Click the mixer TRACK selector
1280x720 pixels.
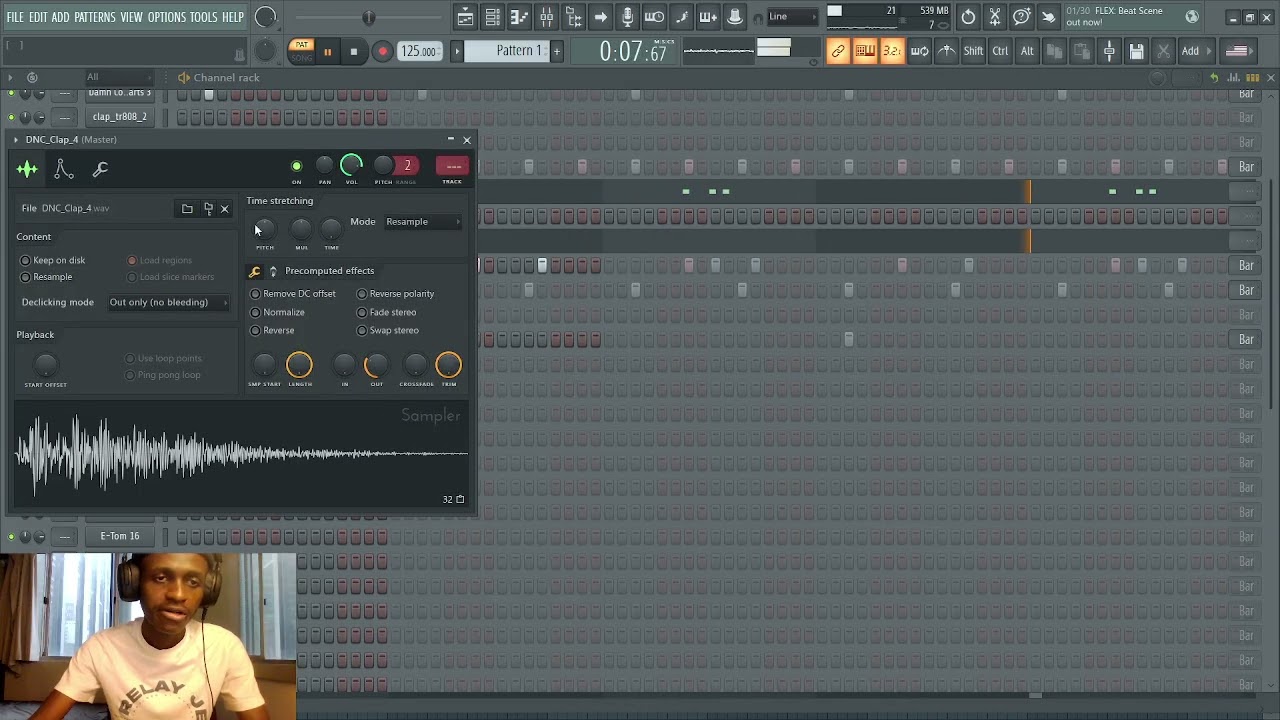click(x=453, y=166)
